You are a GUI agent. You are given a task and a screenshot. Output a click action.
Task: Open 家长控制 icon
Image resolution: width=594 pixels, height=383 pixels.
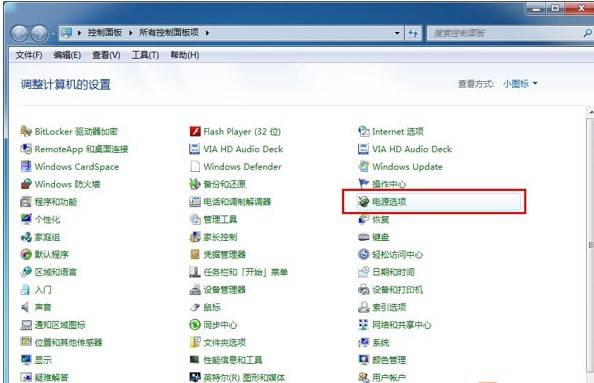click(195, 237)
